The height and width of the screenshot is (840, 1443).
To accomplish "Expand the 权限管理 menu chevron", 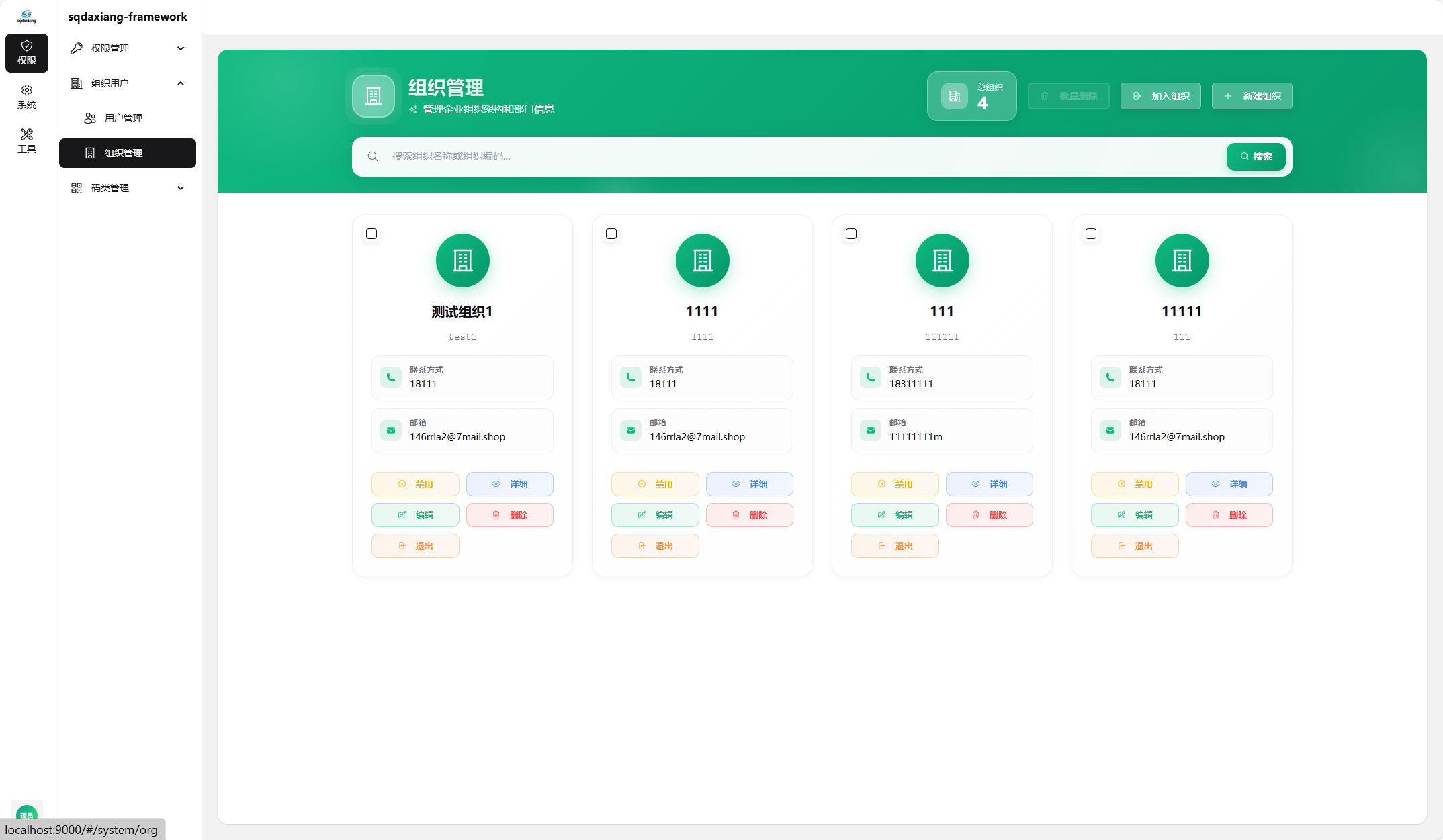I will pyautogui.click(x=180, y=48).
